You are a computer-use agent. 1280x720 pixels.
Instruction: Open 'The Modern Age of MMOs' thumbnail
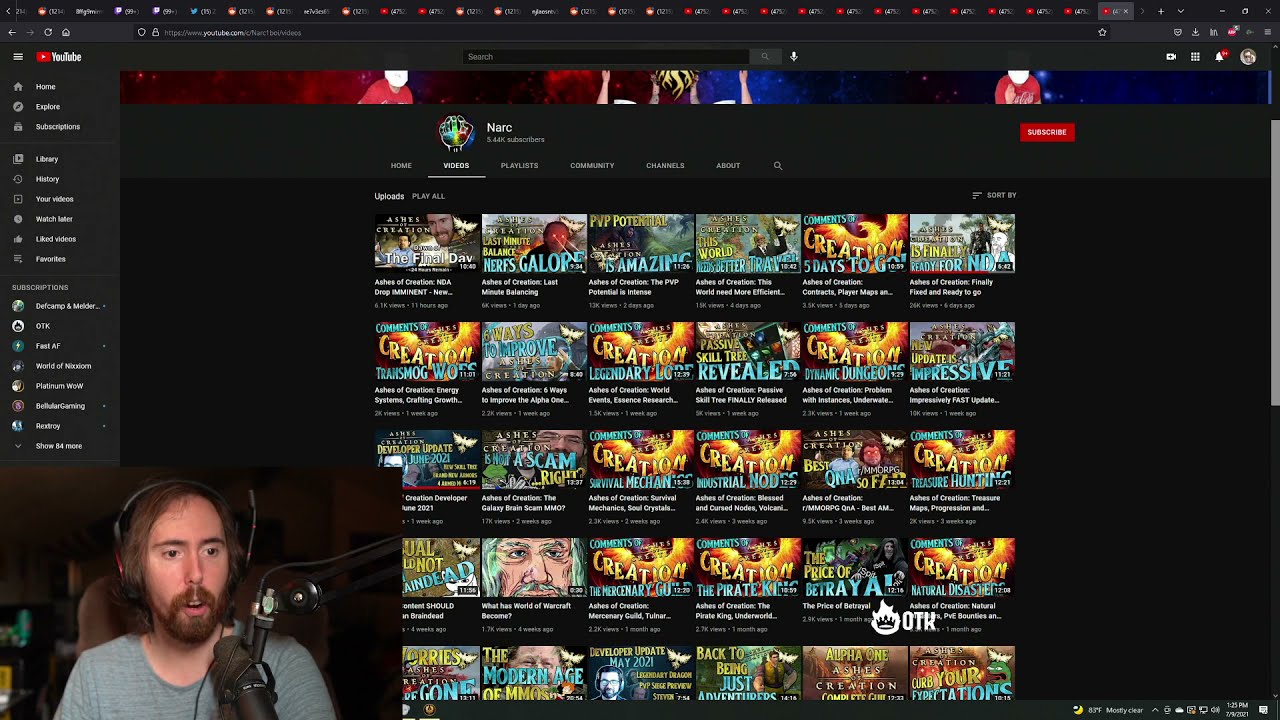534,675
